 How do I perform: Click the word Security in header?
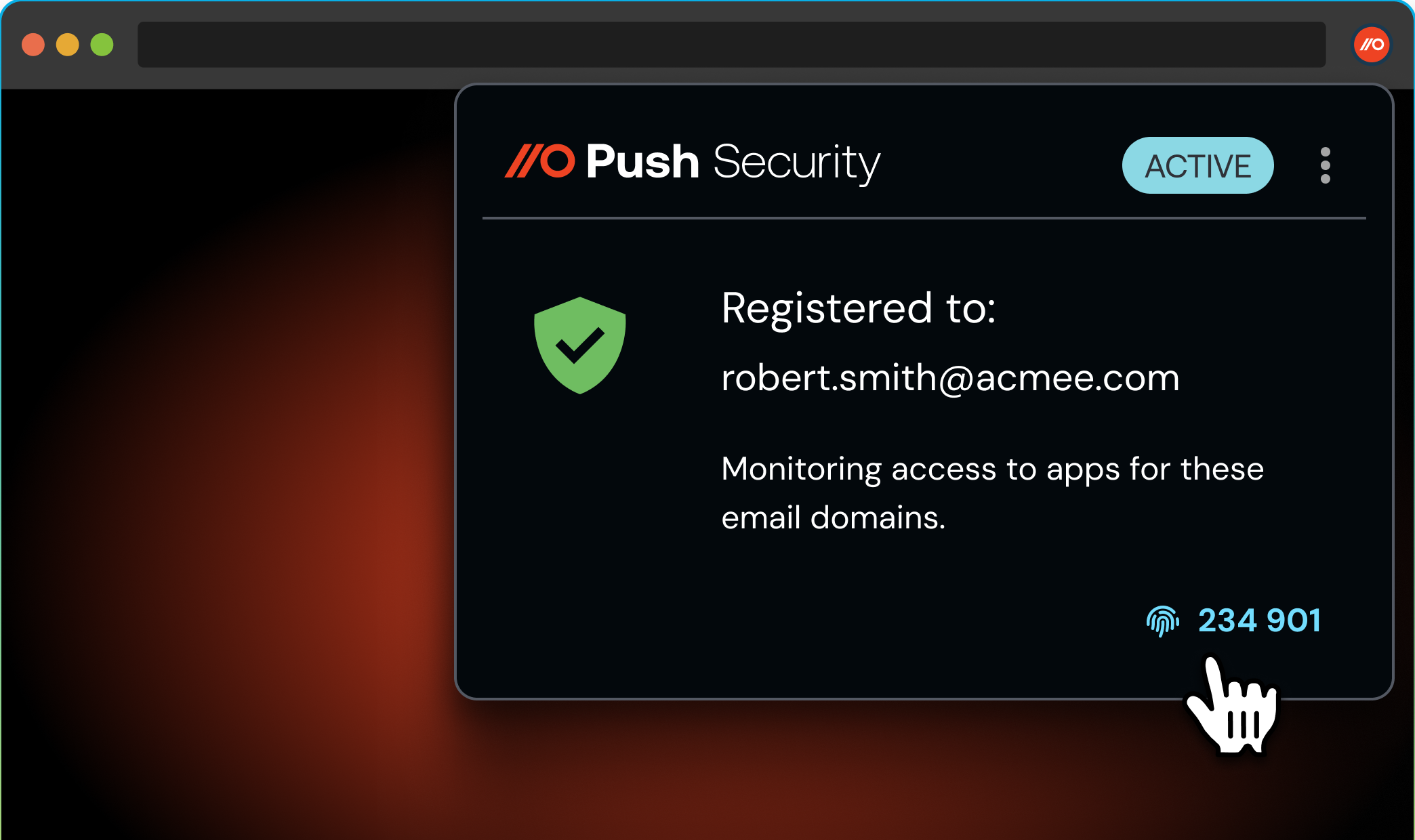(797, 163)
